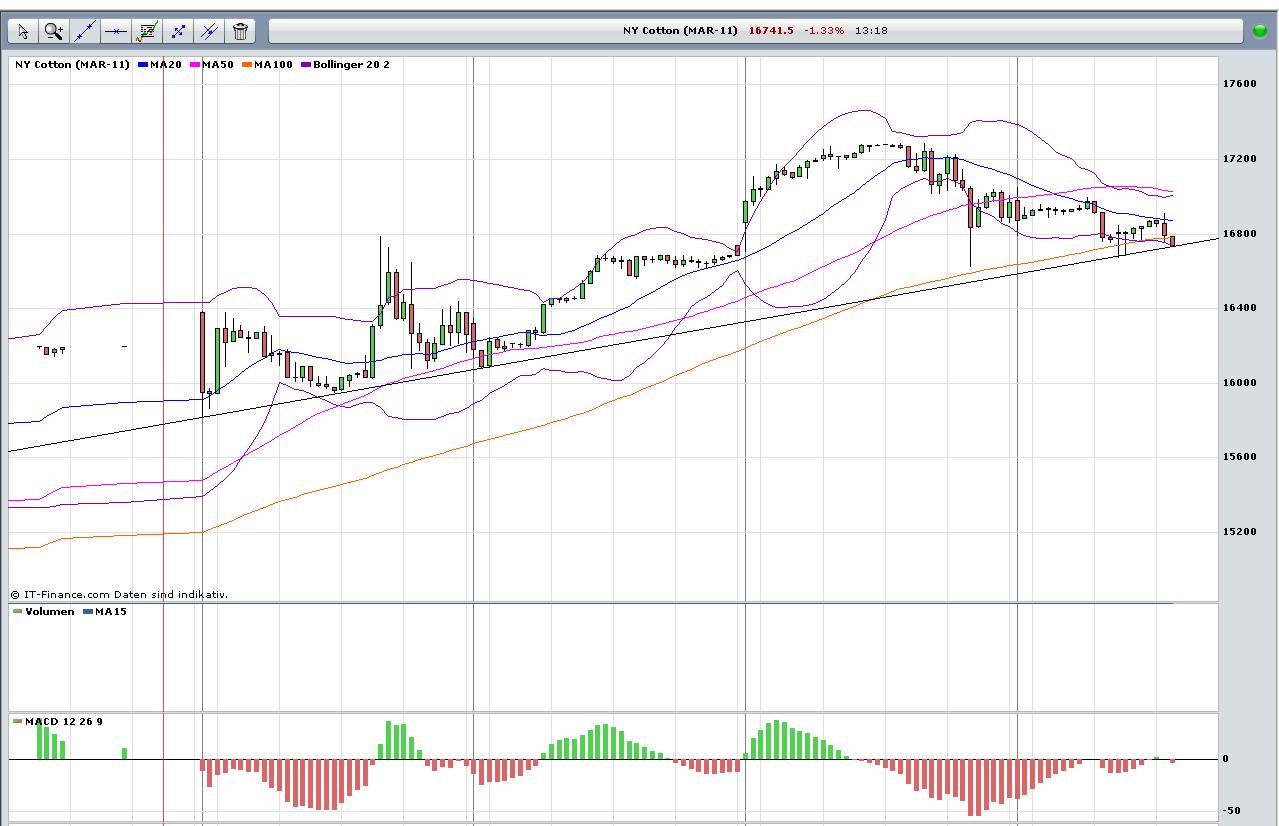Screen dimensions: 1279x826
Task: Click the MA20 blue color swatch
Action: pos(143,65)
